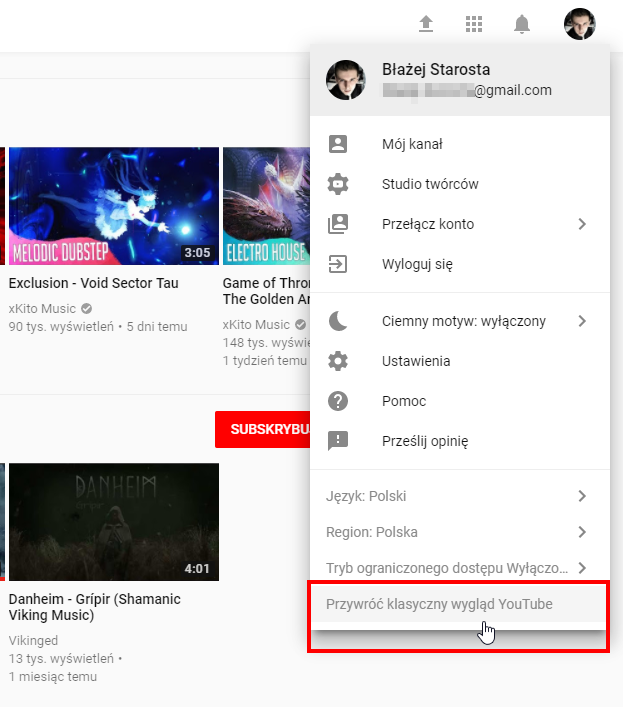Click the moon icon for dark theme
Screen dimensions: 623x707
coord(338,321)
